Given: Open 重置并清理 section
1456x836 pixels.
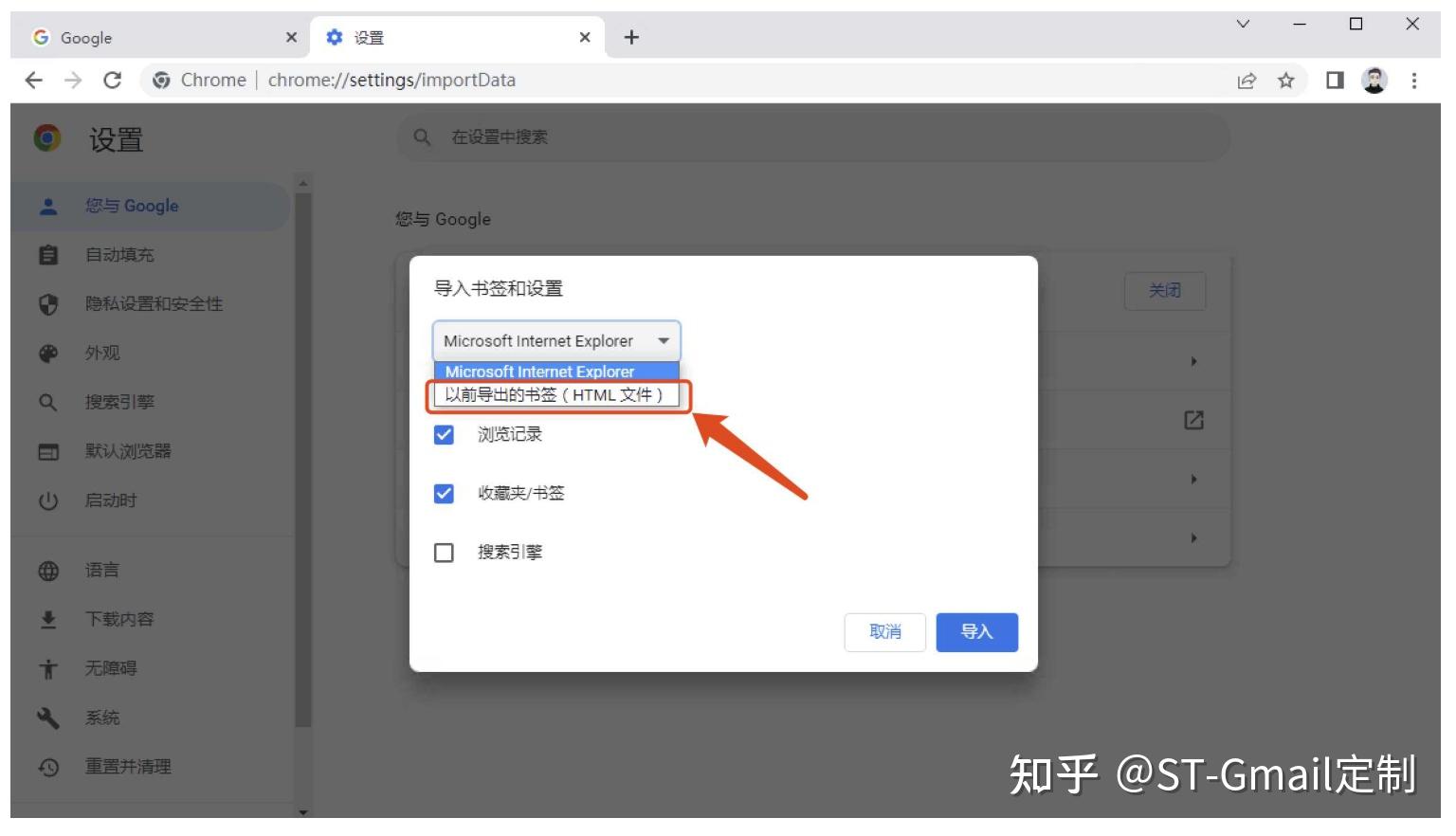Looking at the screenshot, I should point(152,767).
